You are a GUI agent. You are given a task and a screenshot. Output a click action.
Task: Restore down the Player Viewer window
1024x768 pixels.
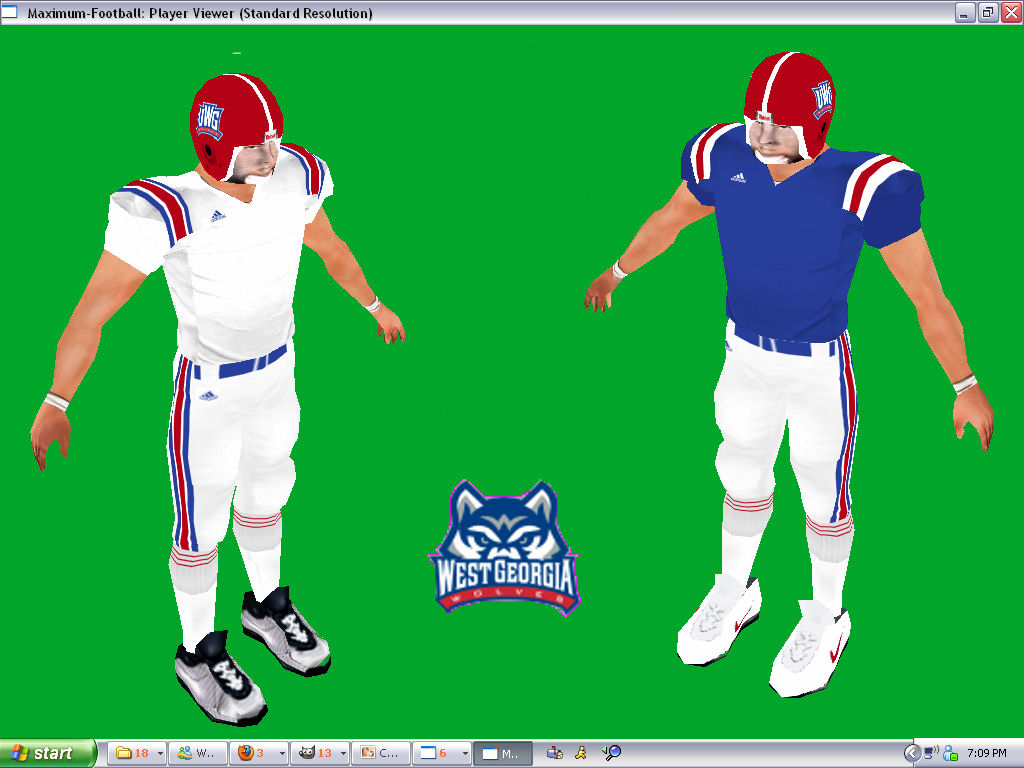[988, 12]
